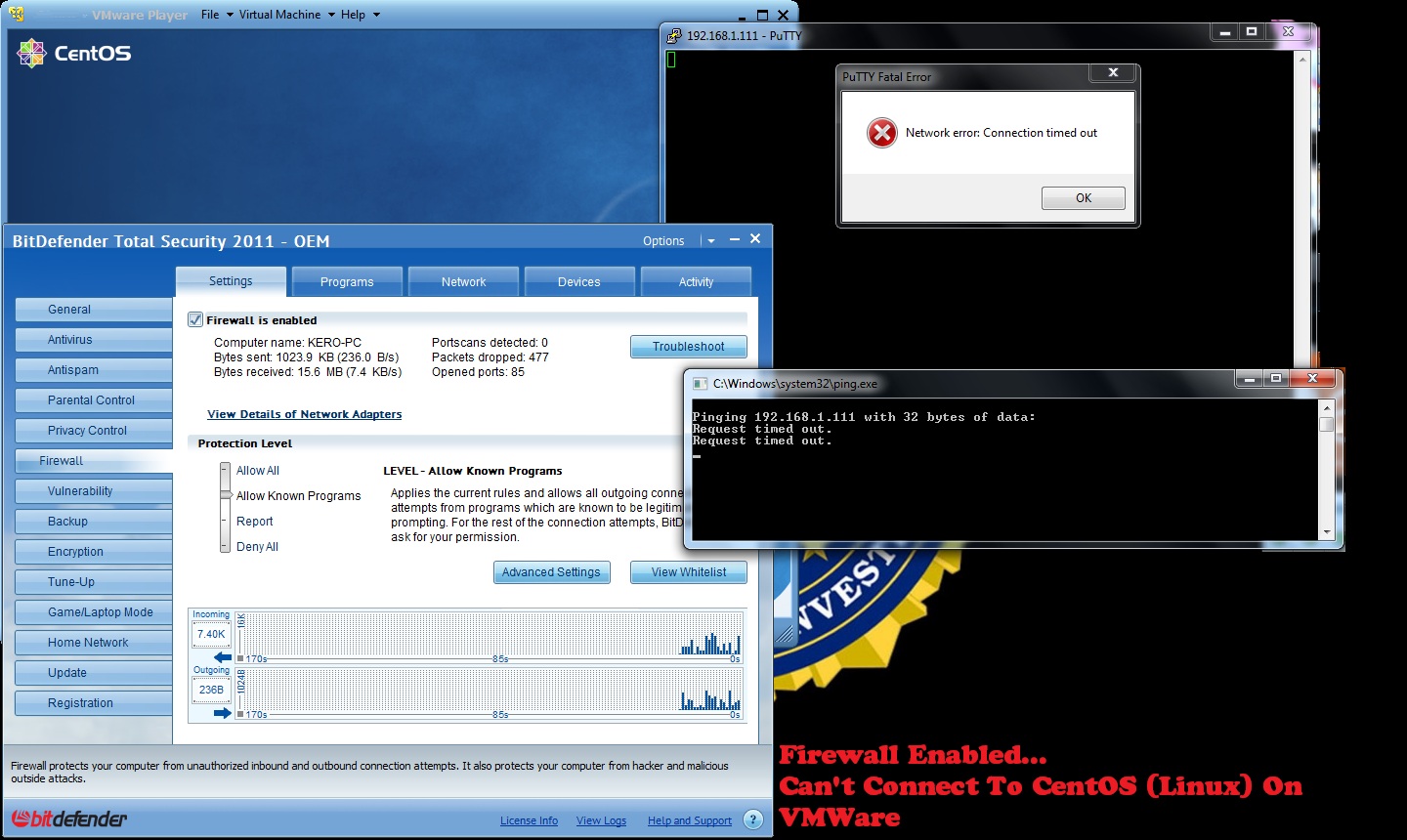Open the Privacy Control section
Screen dimensions: 1407x840
[x=94, y=431]
